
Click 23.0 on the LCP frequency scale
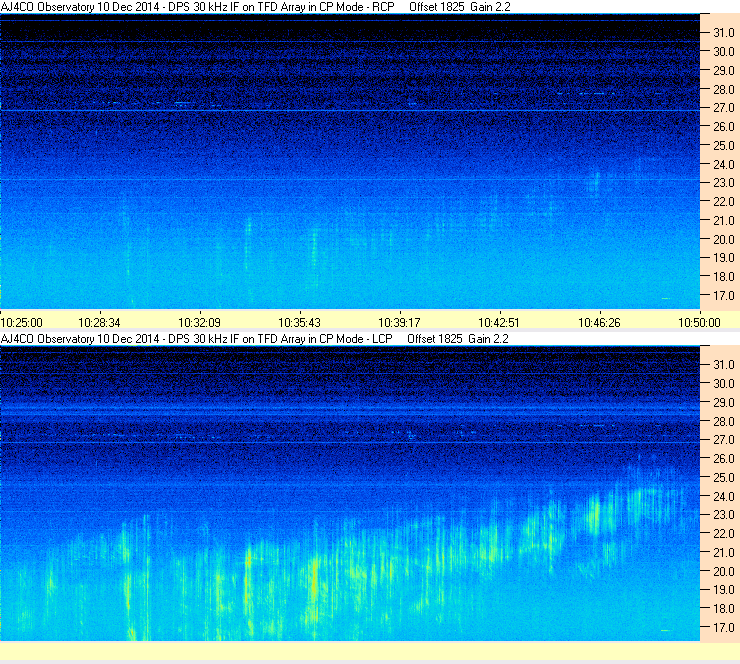click(723, 515)
